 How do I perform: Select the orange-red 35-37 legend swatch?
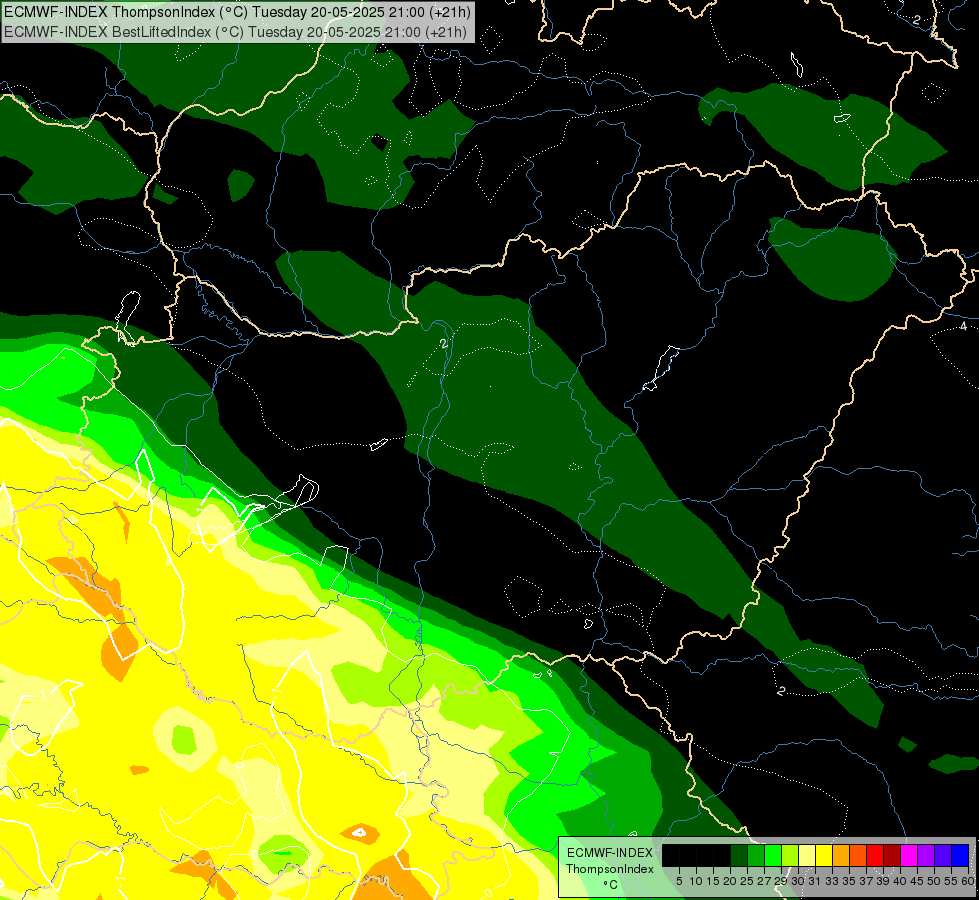[858, 855]
